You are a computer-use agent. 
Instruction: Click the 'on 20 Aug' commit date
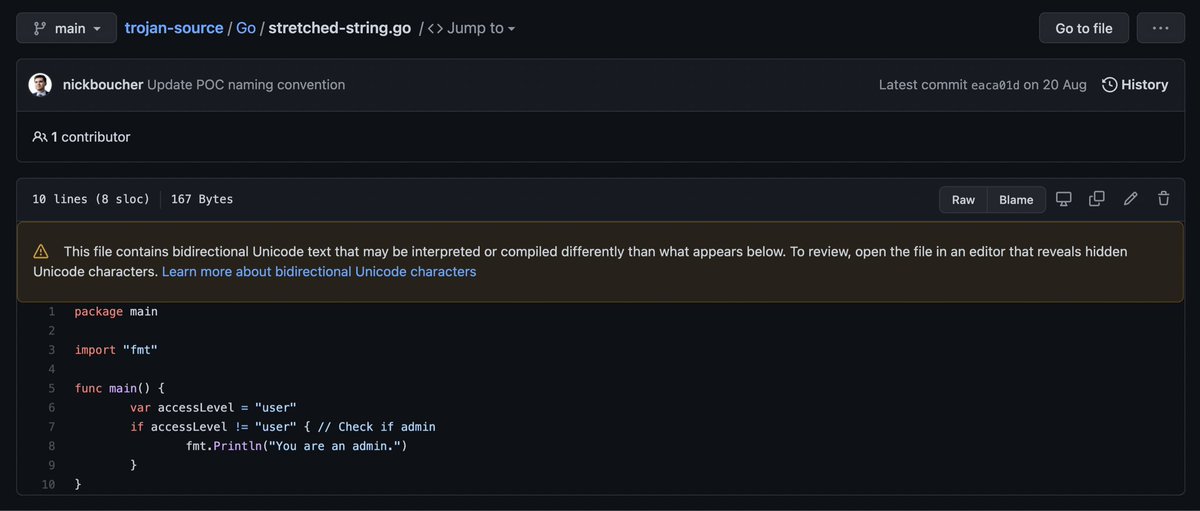[x=1055, y=85]
